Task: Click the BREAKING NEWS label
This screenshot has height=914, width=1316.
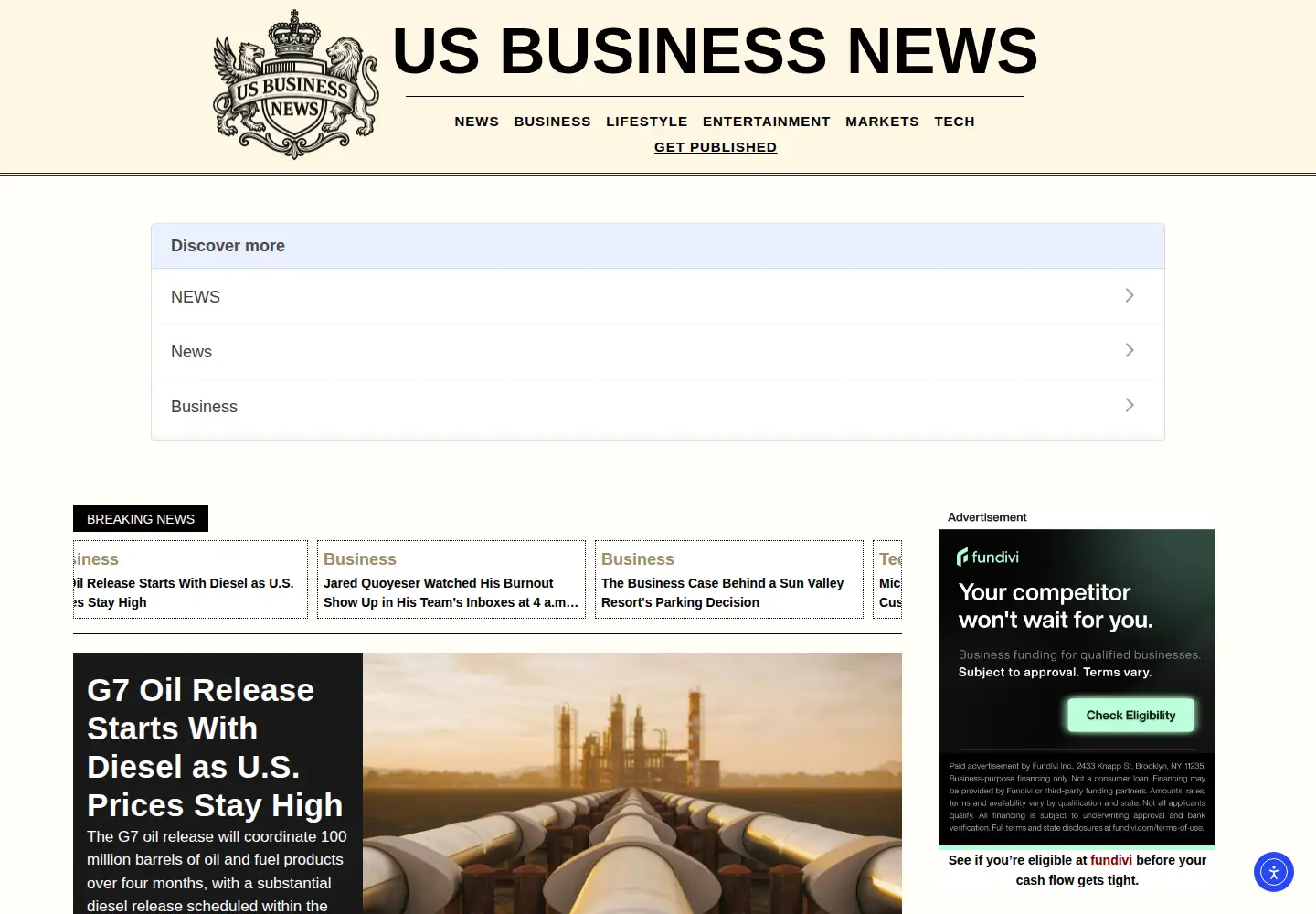Action: [x=141, y=519]
